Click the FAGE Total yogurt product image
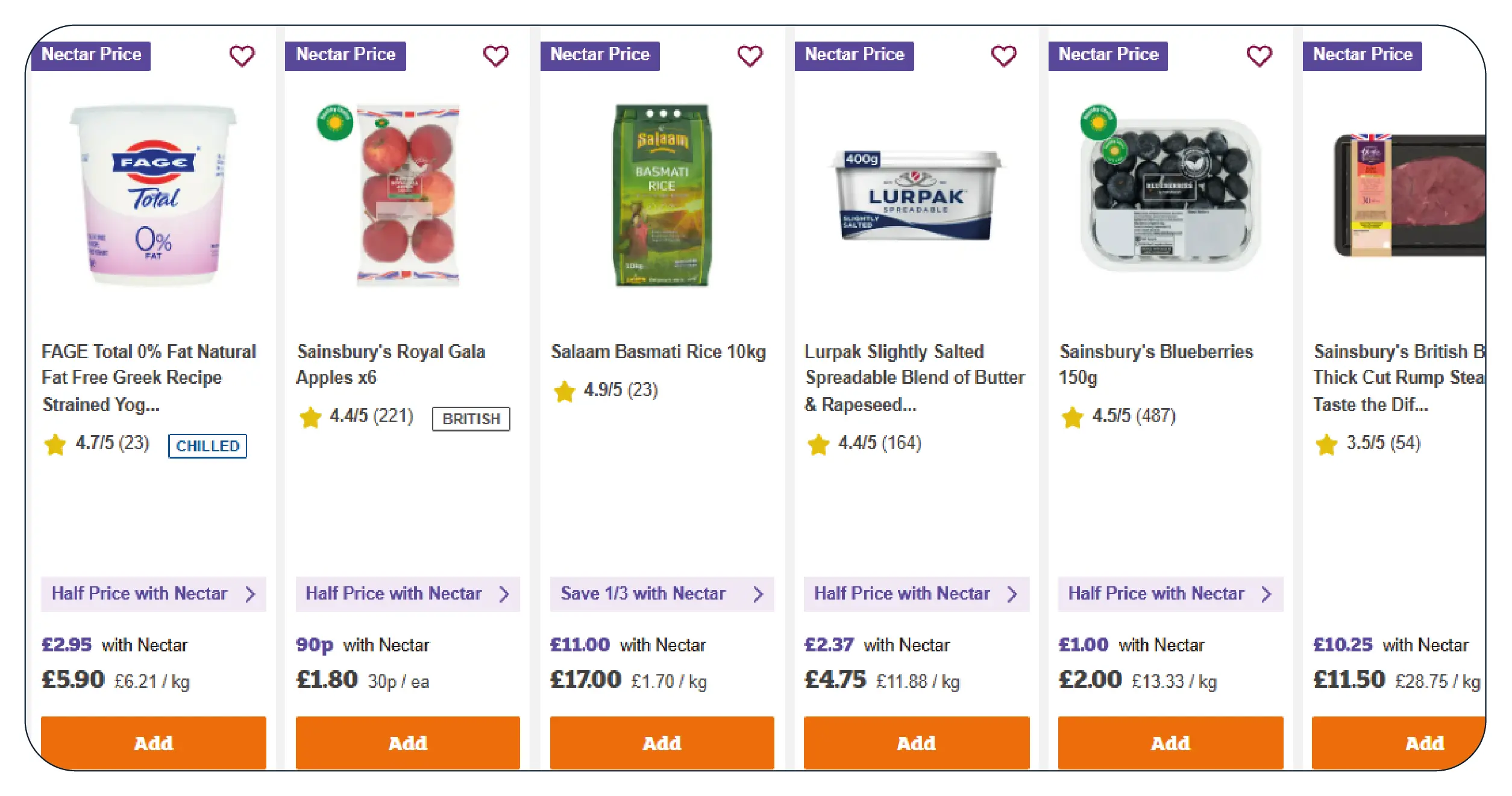This screenshot has height=796, width=1512. pos(153,195)
